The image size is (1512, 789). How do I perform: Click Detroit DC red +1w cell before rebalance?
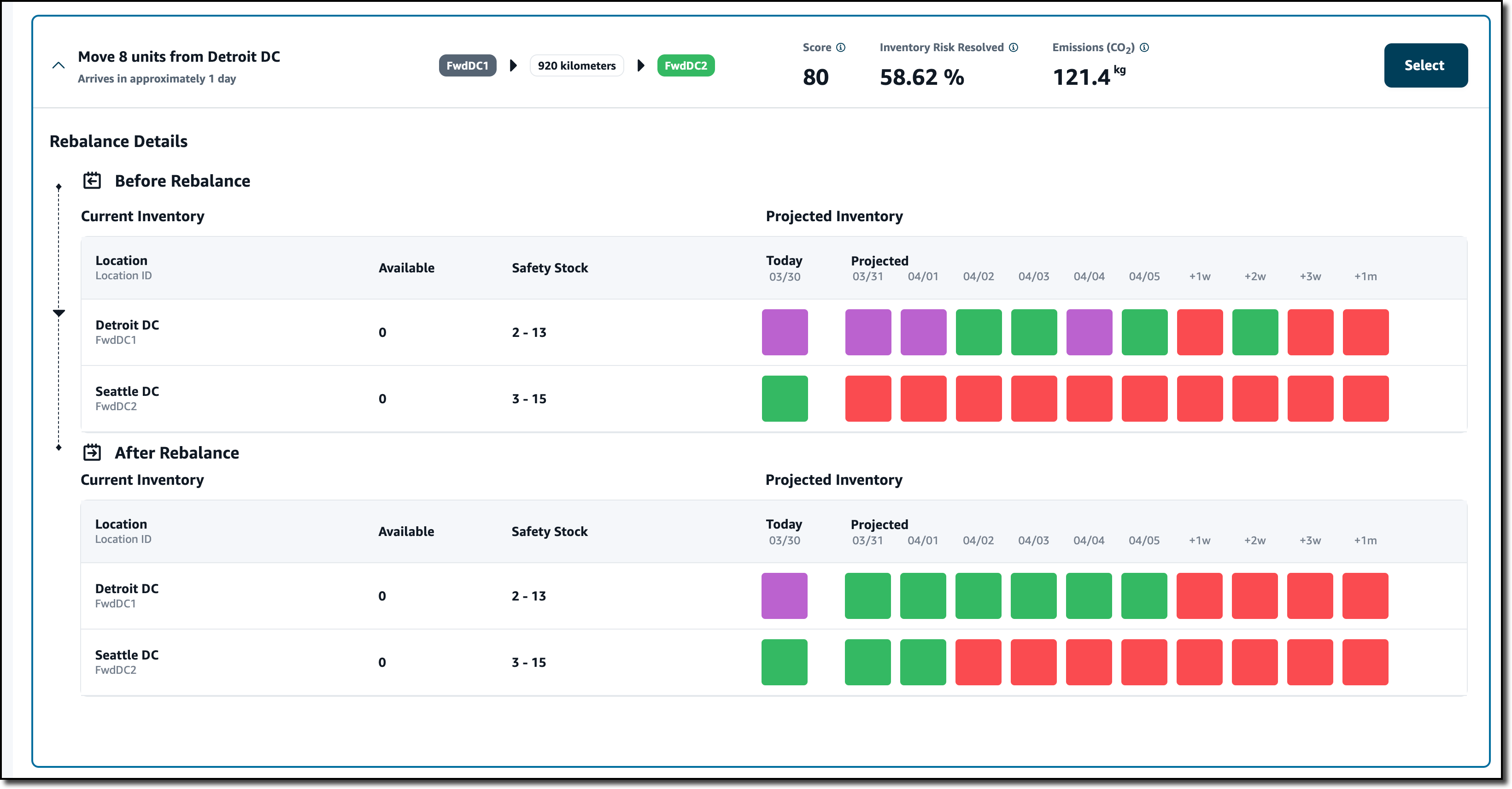pos(1200,332)
